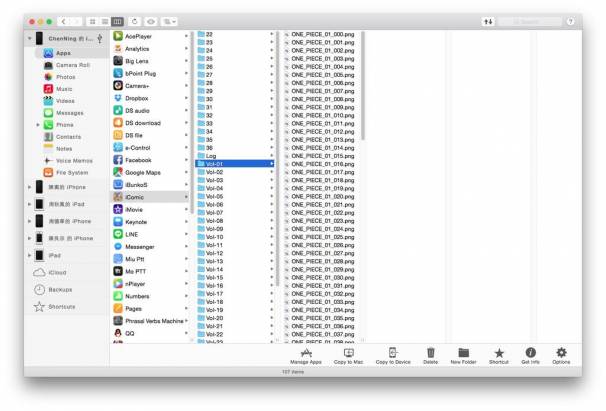Click the forward navigation arrow

coord(77,22)
